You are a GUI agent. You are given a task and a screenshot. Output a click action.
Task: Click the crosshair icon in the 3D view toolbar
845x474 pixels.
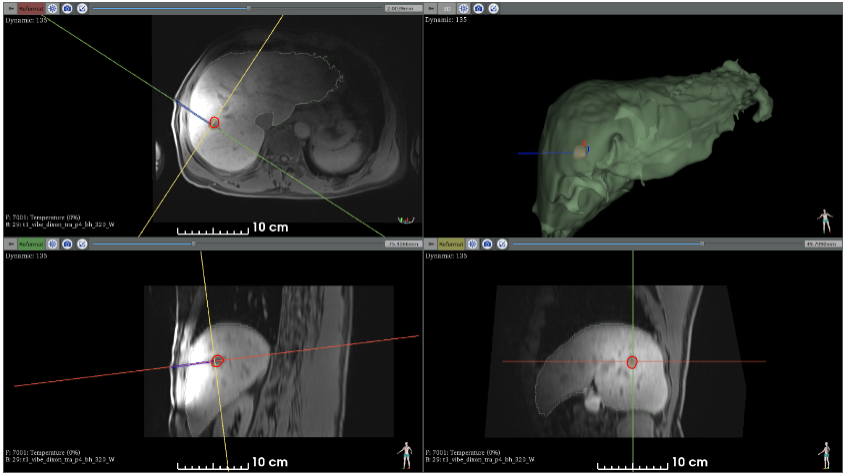click(464, 8)
